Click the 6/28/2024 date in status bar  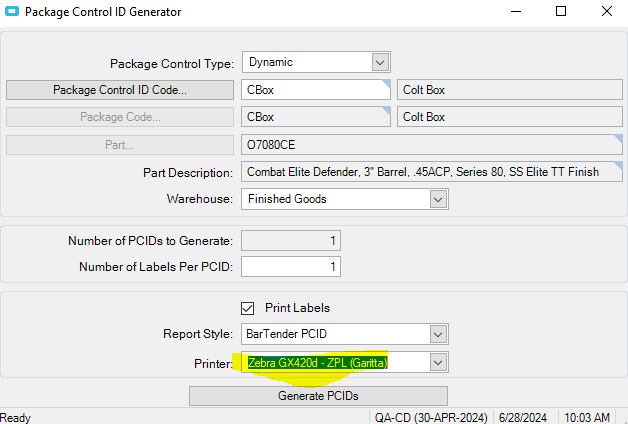pyautogui.click(x=523, y=418)
